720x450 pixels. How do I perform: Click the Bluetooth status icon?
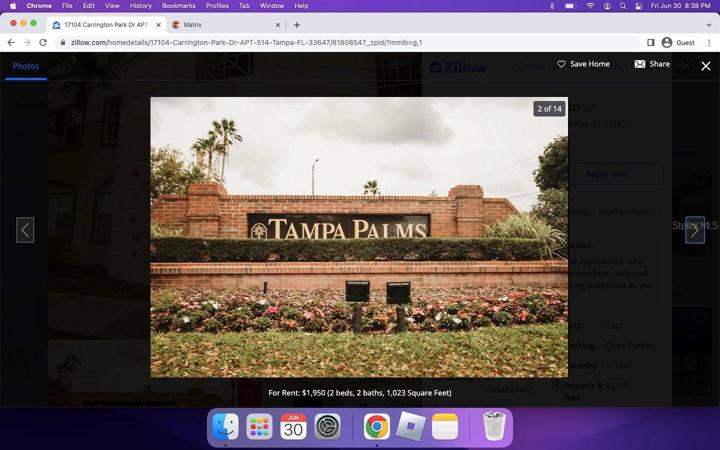552,6
